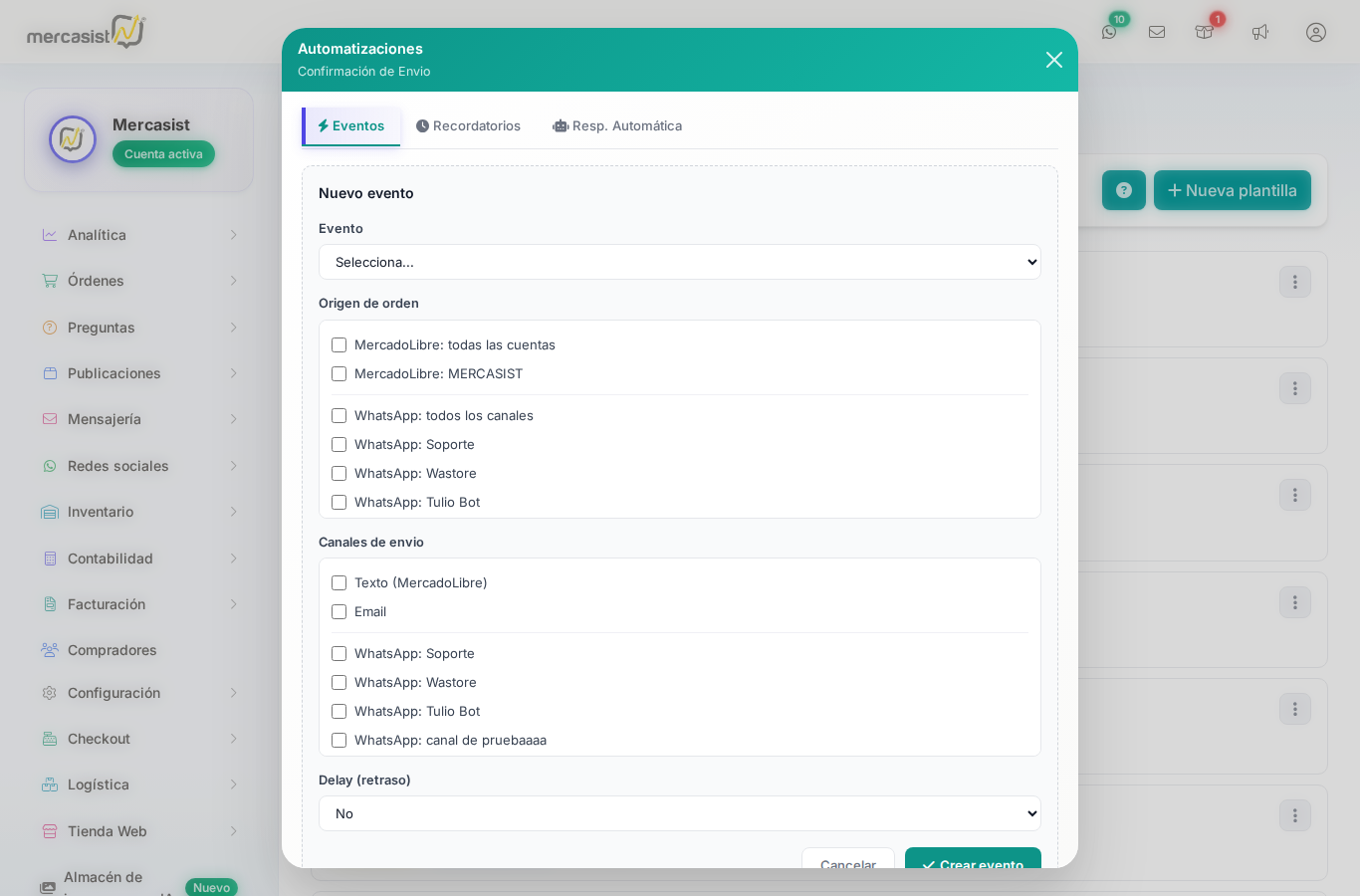Open the mail envelope icon in header

(x=1157, y=32)
